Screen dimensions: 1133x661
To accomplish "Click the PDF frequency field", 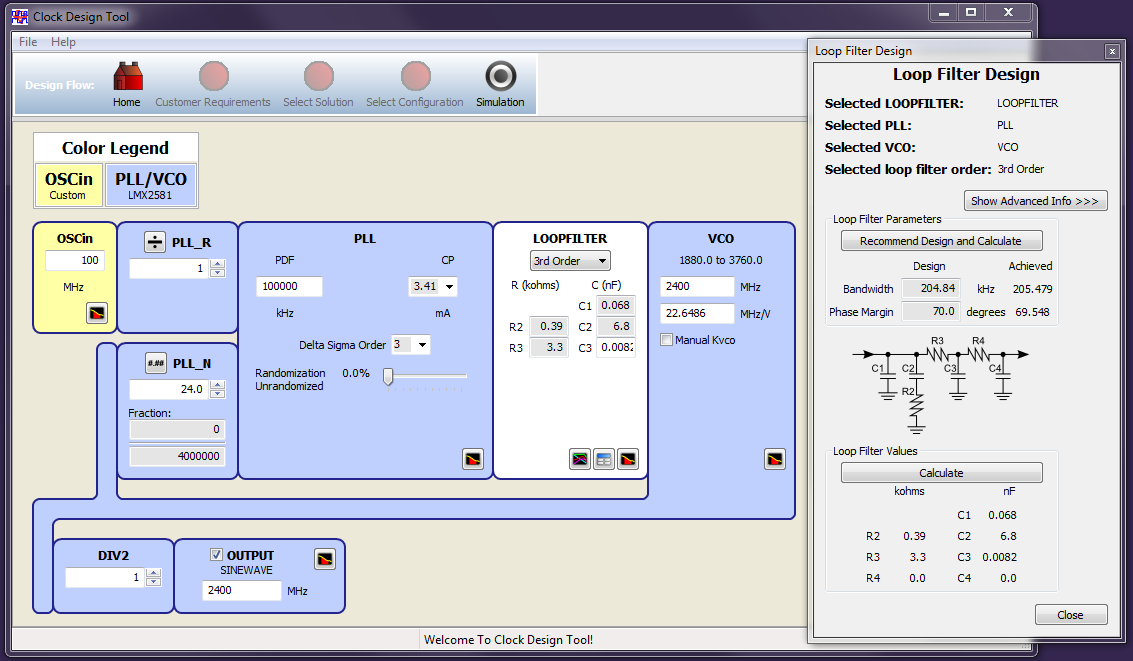I will click(x=289, y=287).
